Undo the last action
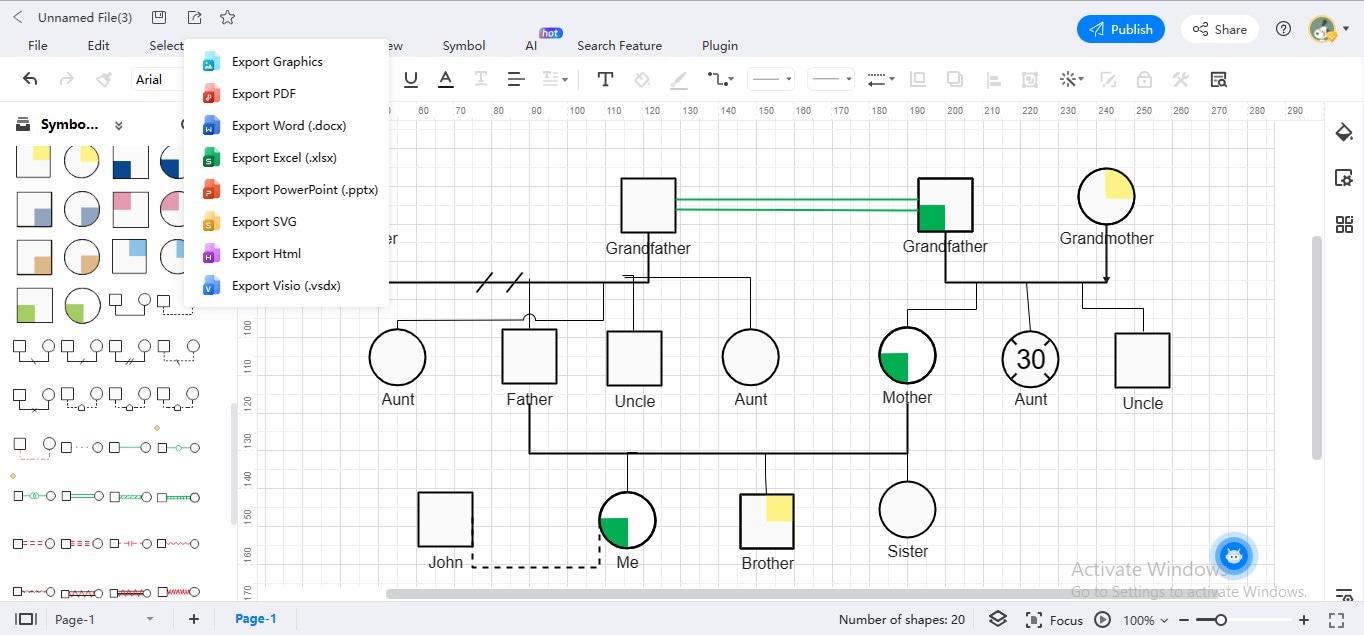1364x635 pixels. point(30,79)
